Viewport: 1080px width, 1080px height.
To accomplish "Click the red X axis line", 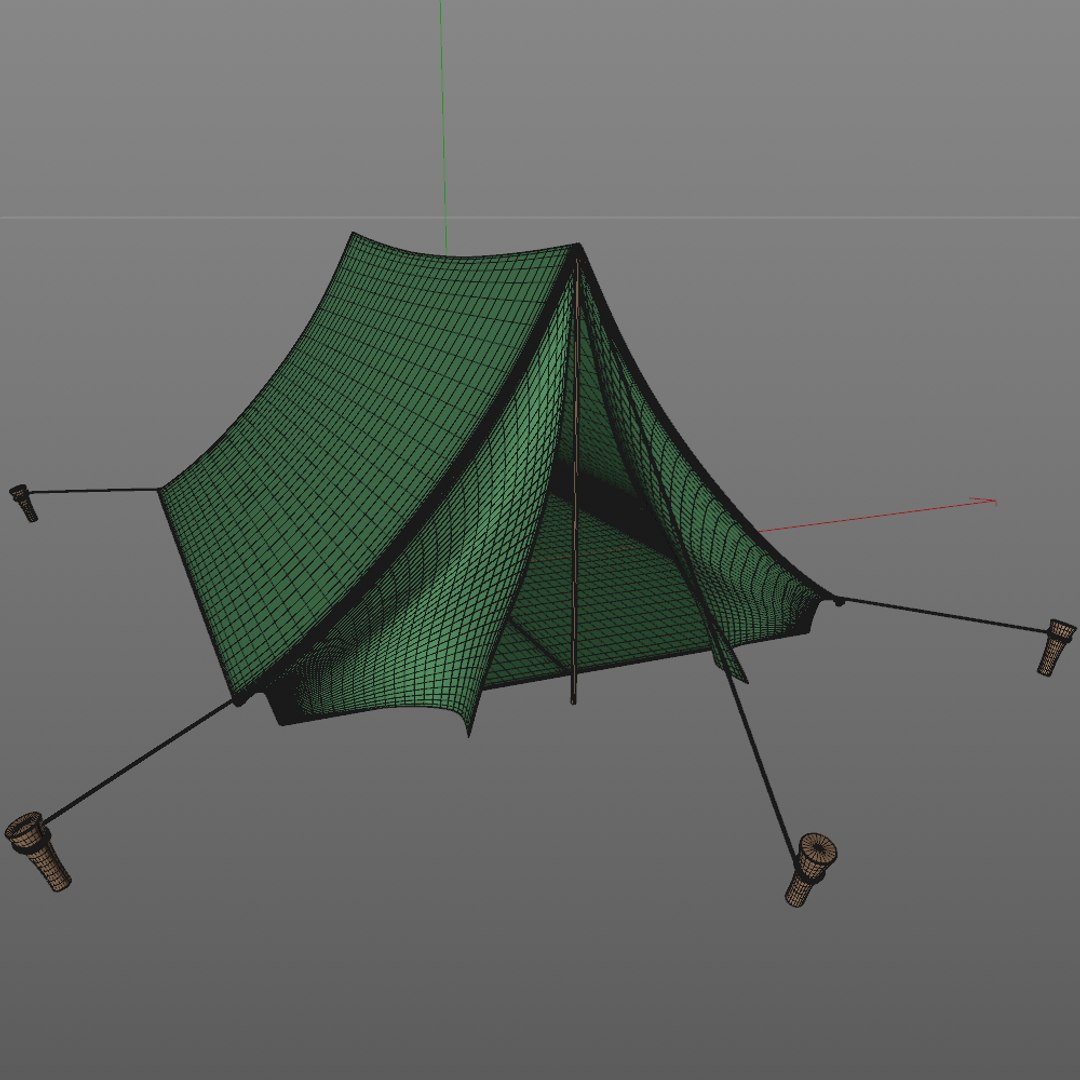I will [878, 515].
